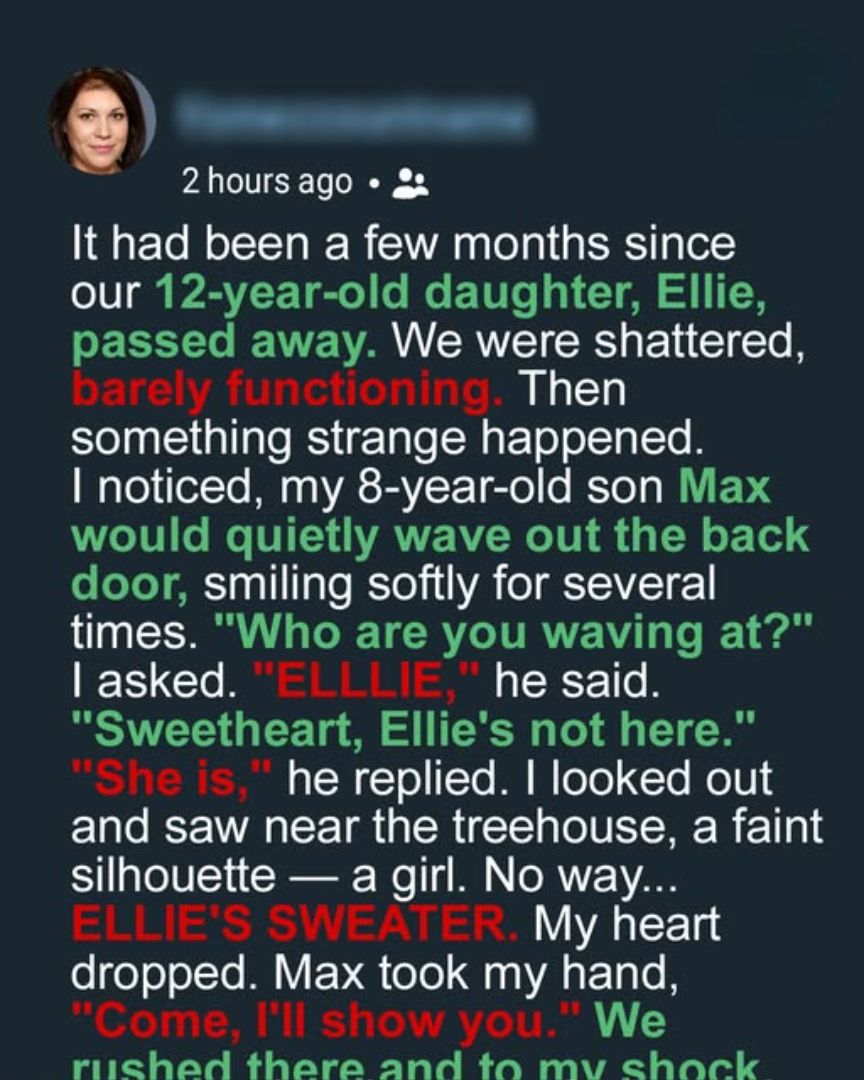
Task: Click the green "would quietly wave out the back" line
Action: [439, 536]
